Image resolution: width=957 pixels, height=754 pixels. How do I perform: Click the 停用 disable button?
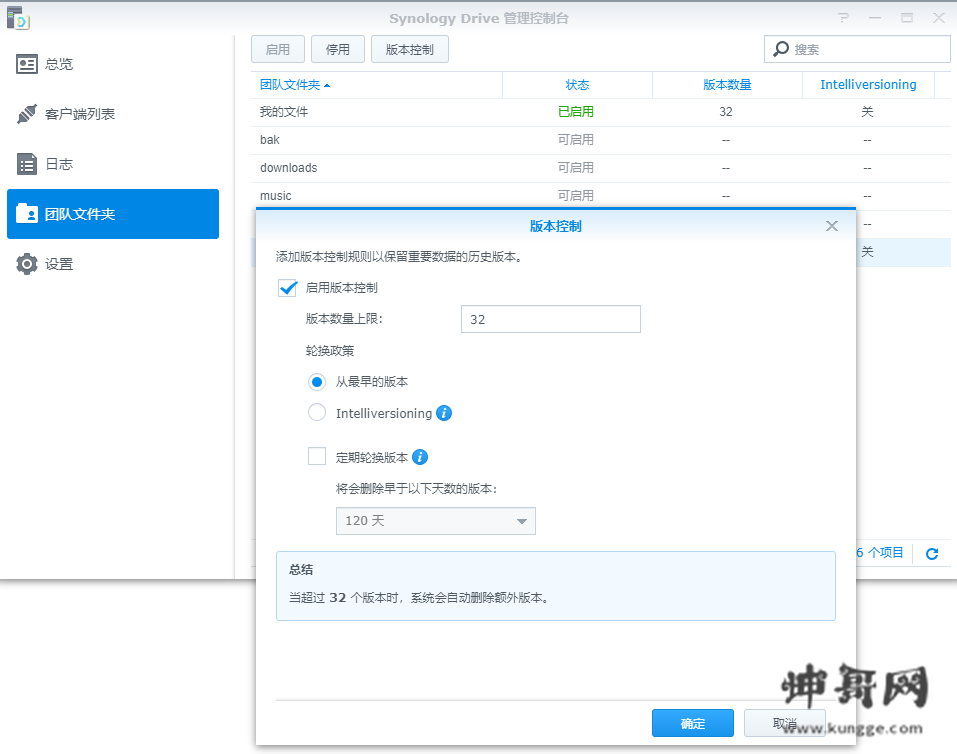point(338,49)
